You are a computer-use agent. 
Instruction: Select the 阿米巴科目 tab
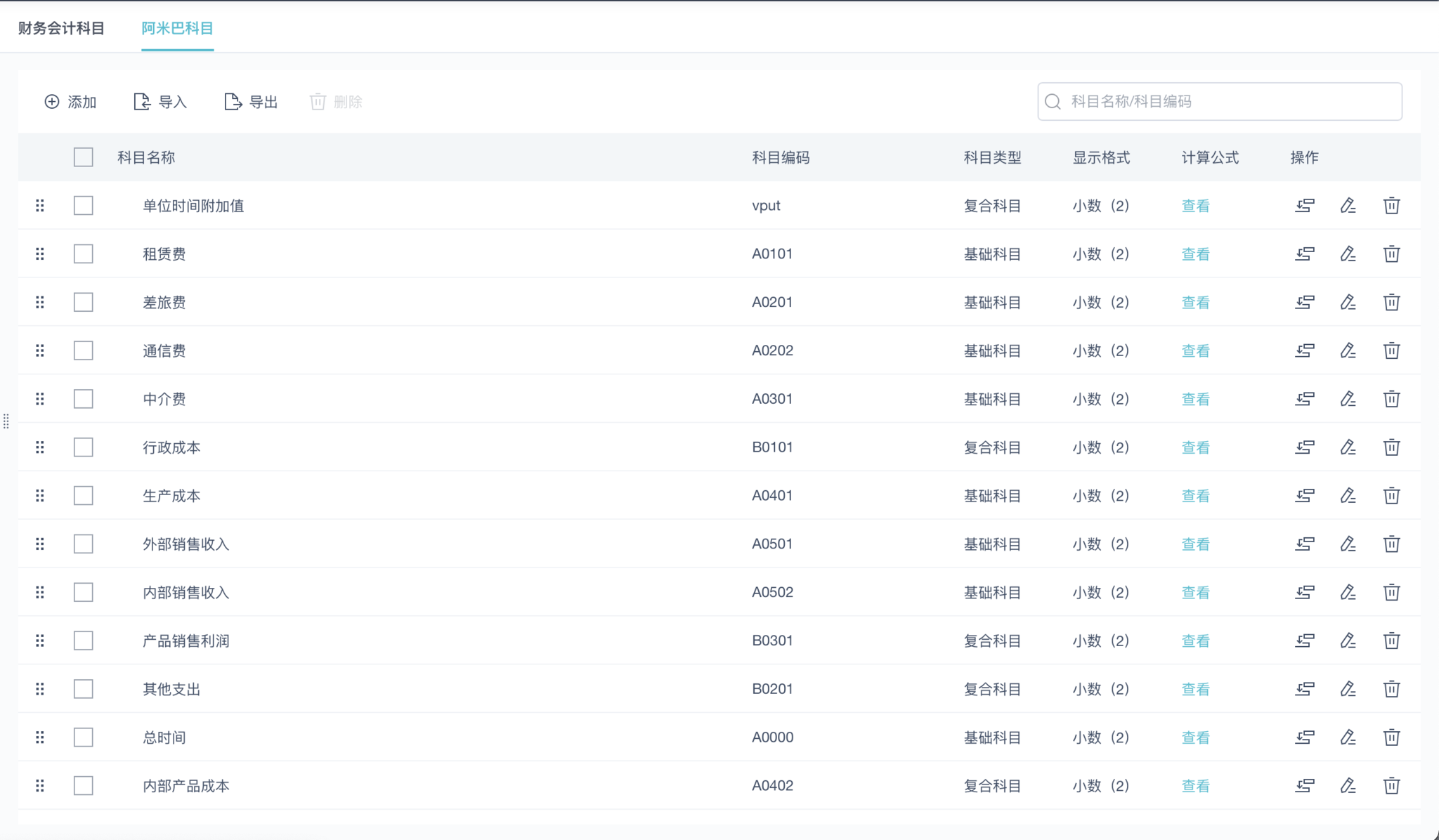(x=177, y=28)
